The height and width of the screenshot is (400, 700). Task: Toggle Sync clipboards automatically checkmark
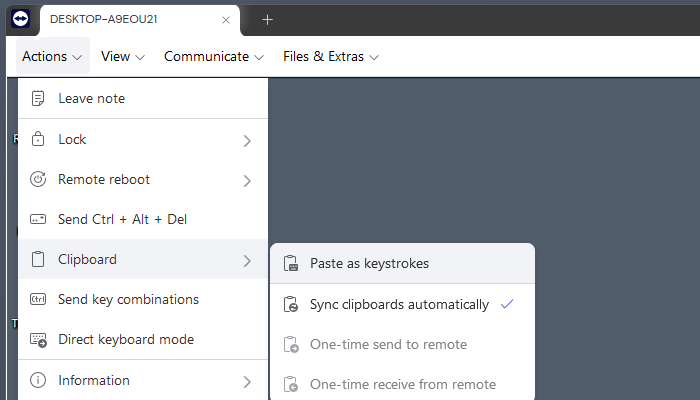pos(507,304)
